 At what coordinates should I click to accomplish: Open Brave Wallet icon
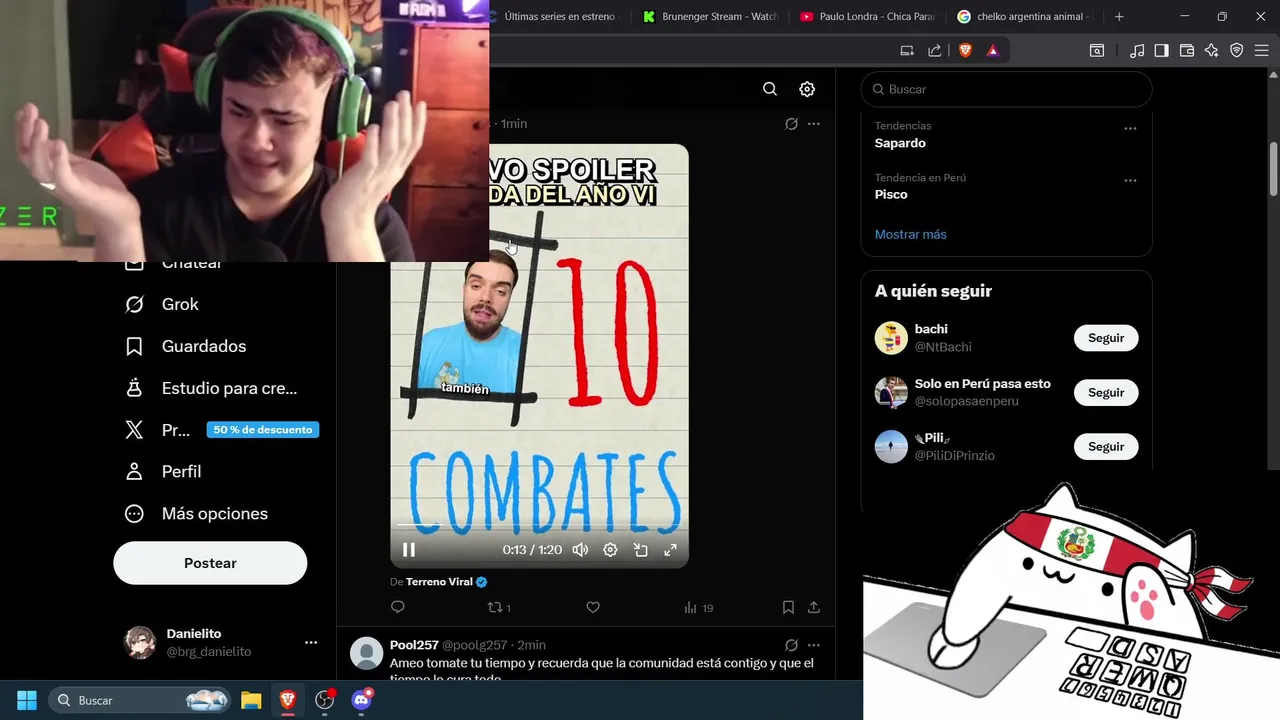pyautogui.click(x=1187, y=50)
